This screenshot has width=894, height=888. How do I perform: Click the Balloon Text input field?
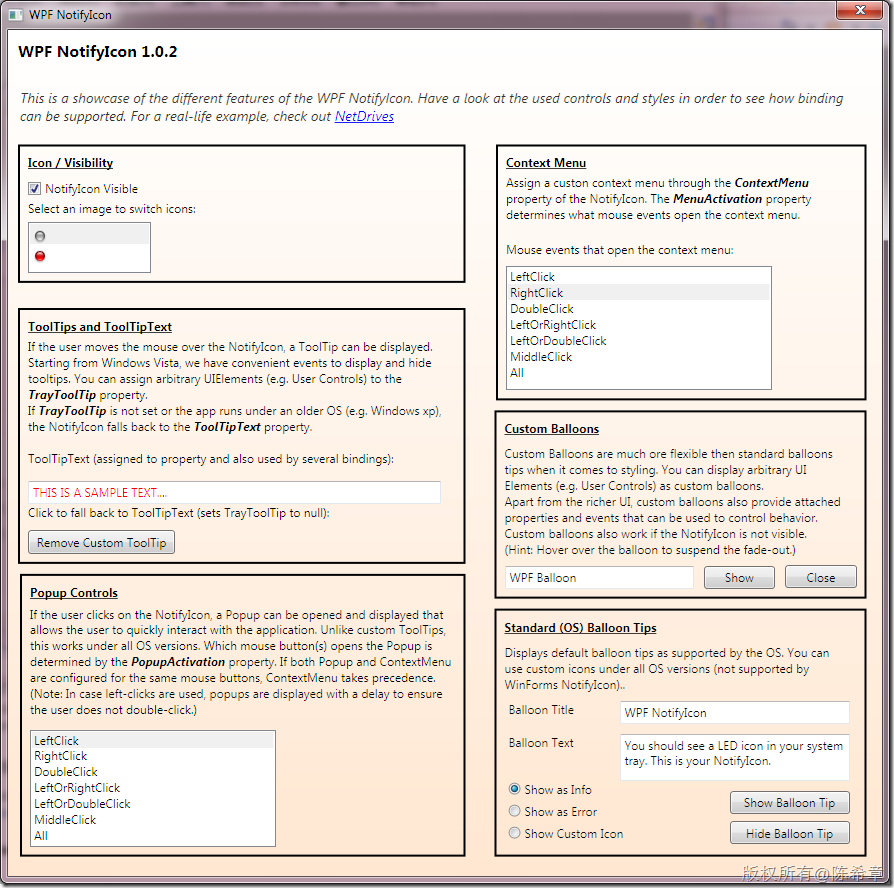[x=734, y=757]
